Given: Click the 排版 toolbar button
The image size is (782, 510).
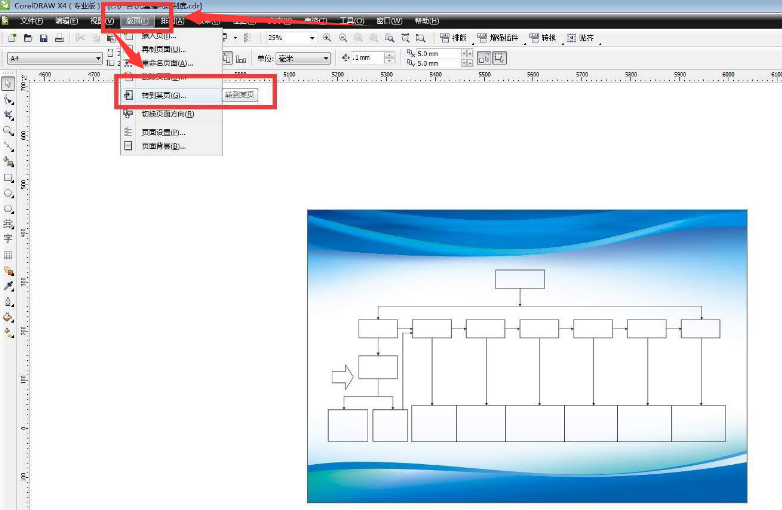Looking at the screenshot, I should (453, 38).
